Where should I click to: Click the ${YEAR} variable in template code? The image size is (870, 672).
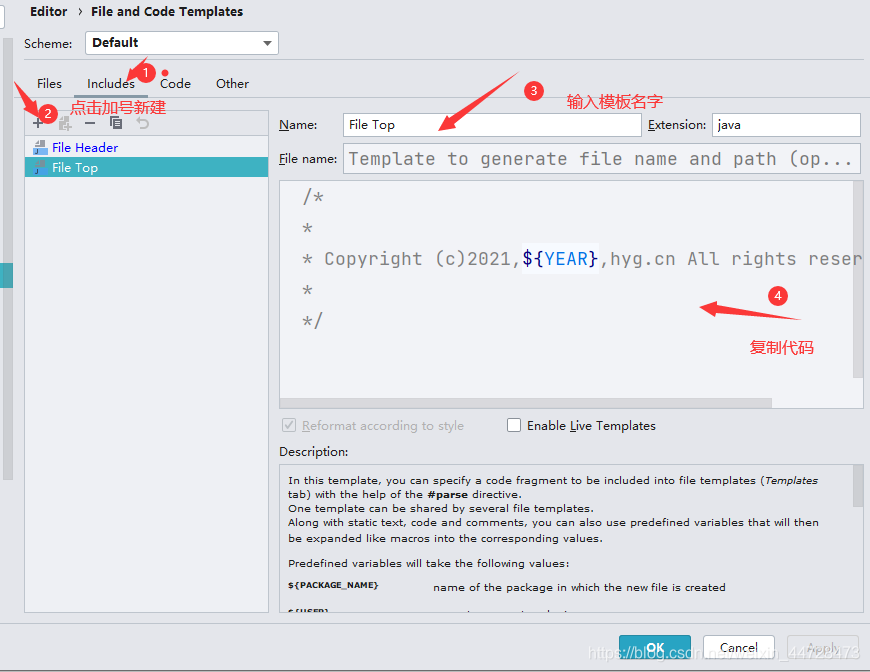[x=560, y=259]
